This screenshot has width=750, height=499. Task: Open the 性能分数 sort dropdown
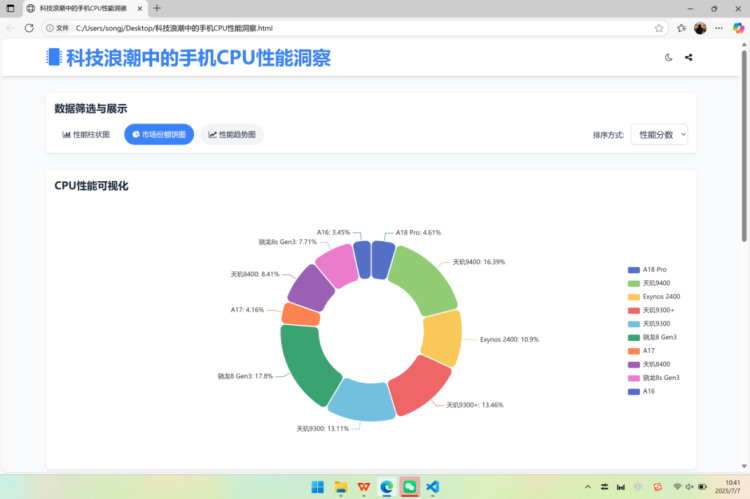659,134
